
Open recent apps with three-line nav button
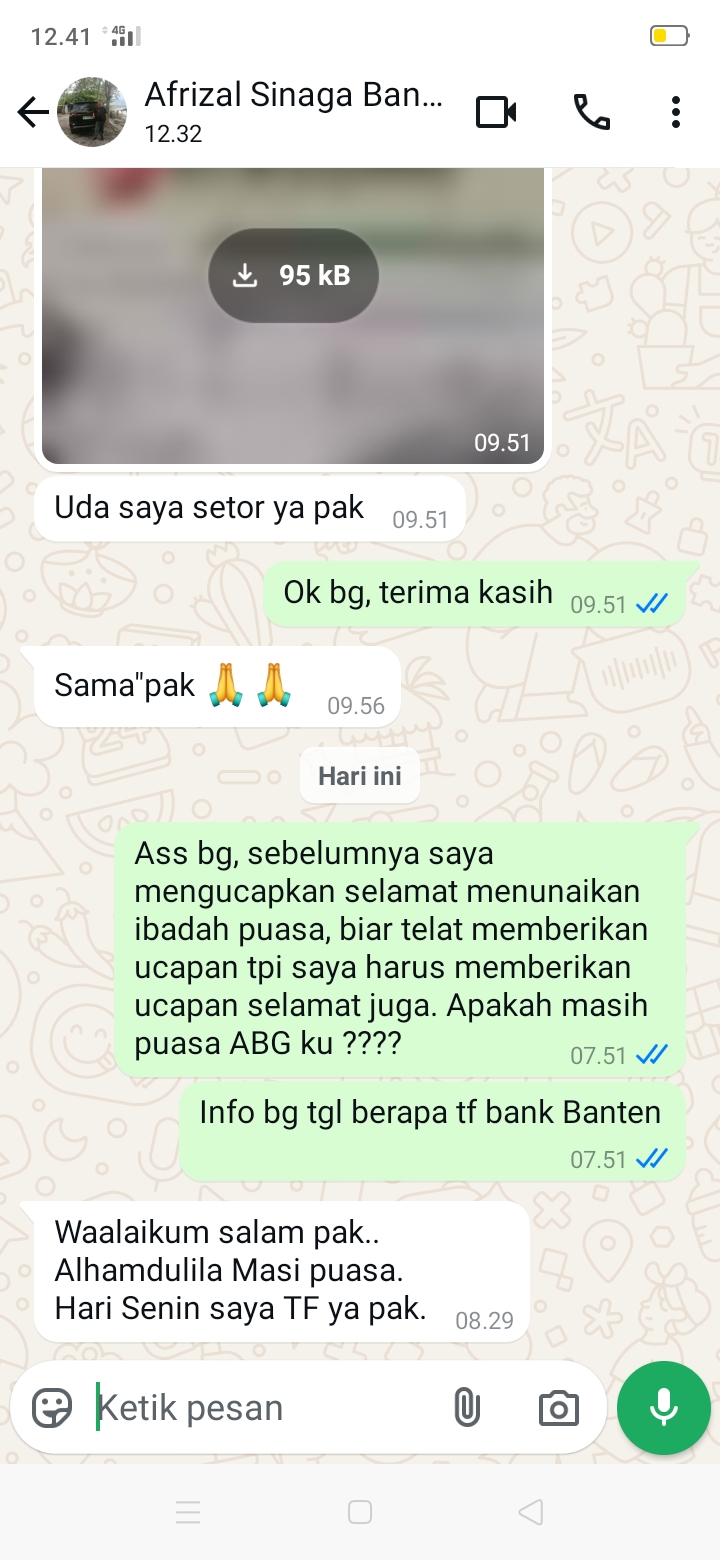click(188, 1512)
